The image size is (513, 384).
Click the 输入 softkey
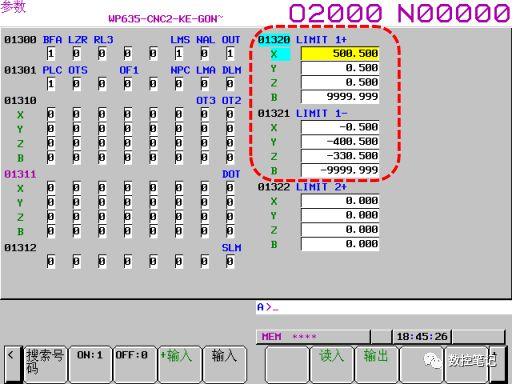tap(224, 364)
